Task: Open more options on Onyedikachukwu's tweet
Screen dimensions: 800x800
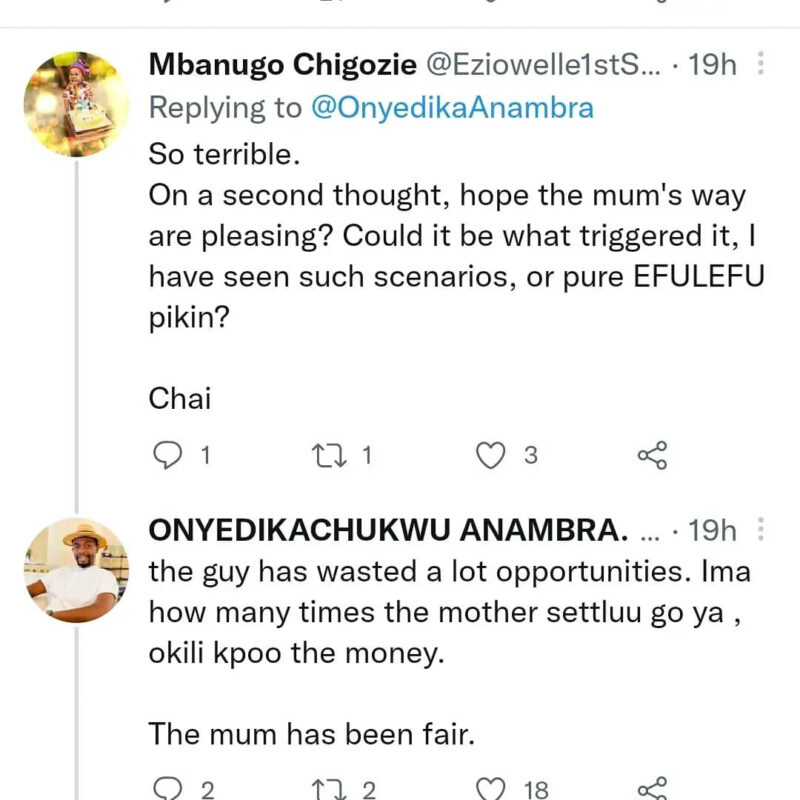Action: pos(761,530)
